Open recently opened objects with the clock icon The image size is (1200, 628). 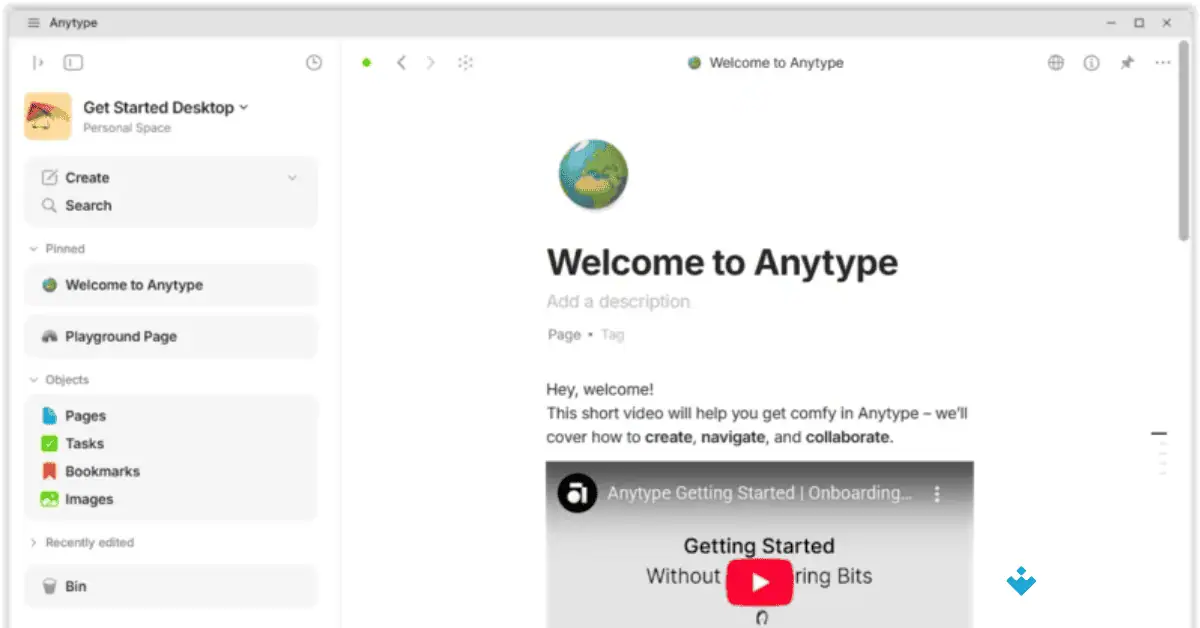click(313, 62)
